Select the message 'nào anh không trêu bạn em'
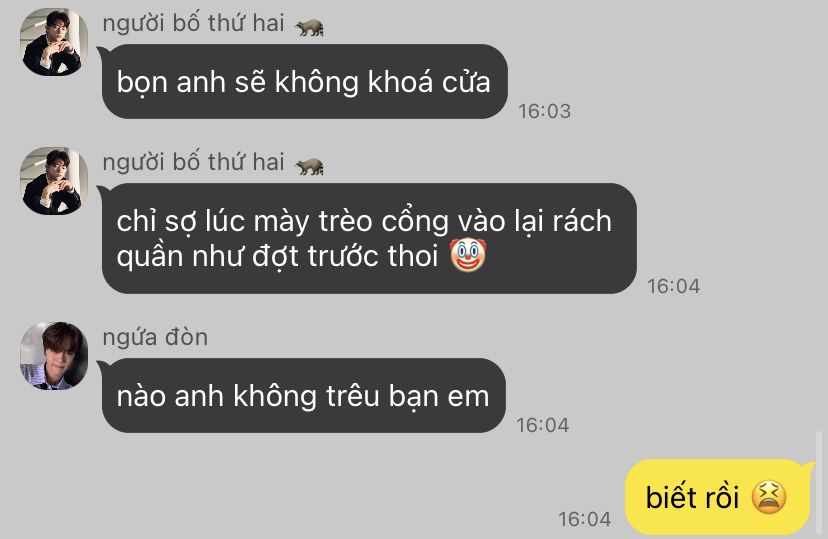 click(x=303, y=395)
